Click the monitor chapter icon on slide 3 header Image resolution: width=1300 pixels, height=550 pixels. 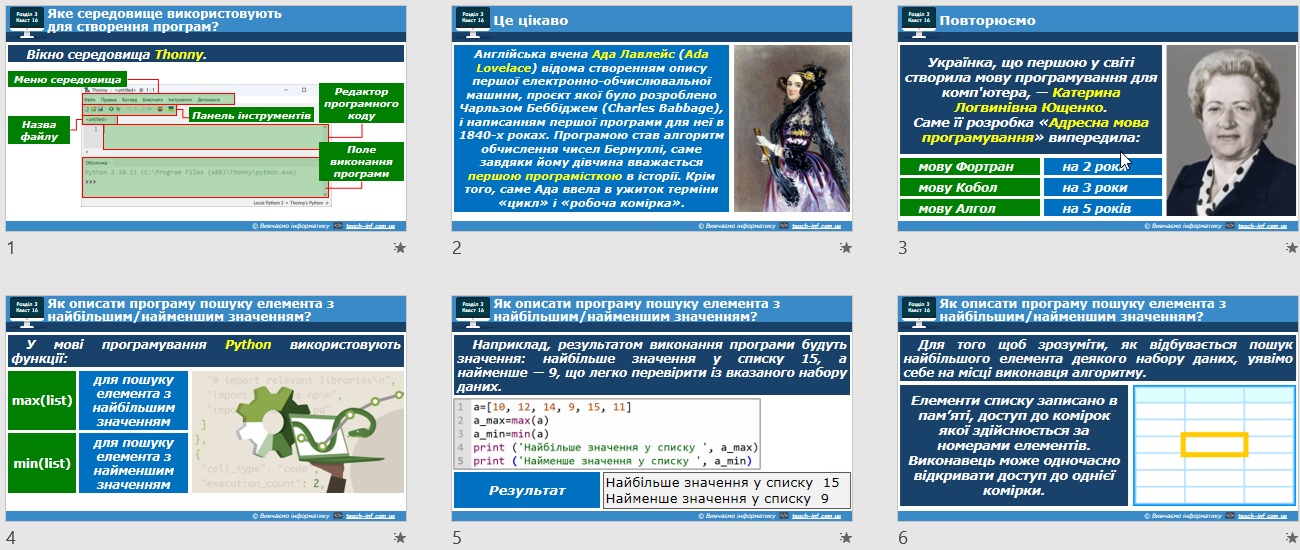pyautogui.click(x=917, y=20)
